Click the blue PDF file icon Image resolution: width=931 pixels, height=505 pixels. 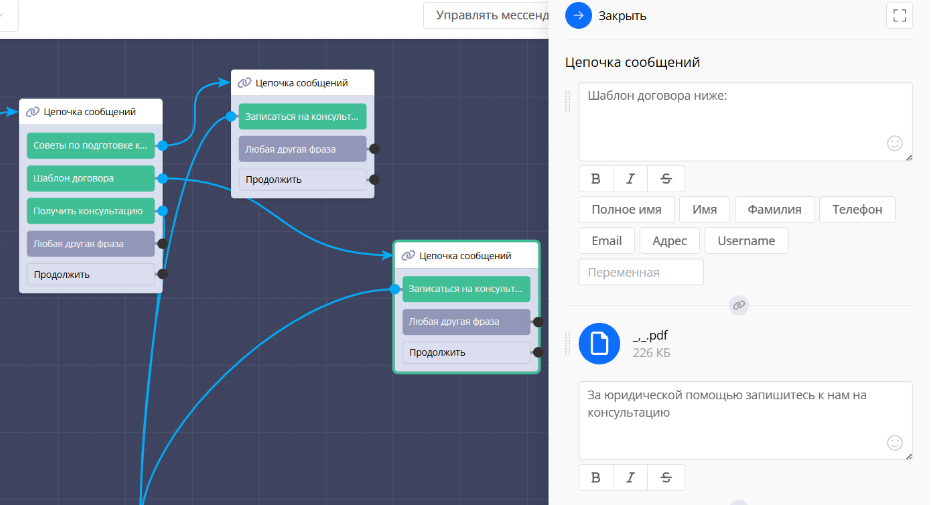pyautogui.click(x=599, y=343)
